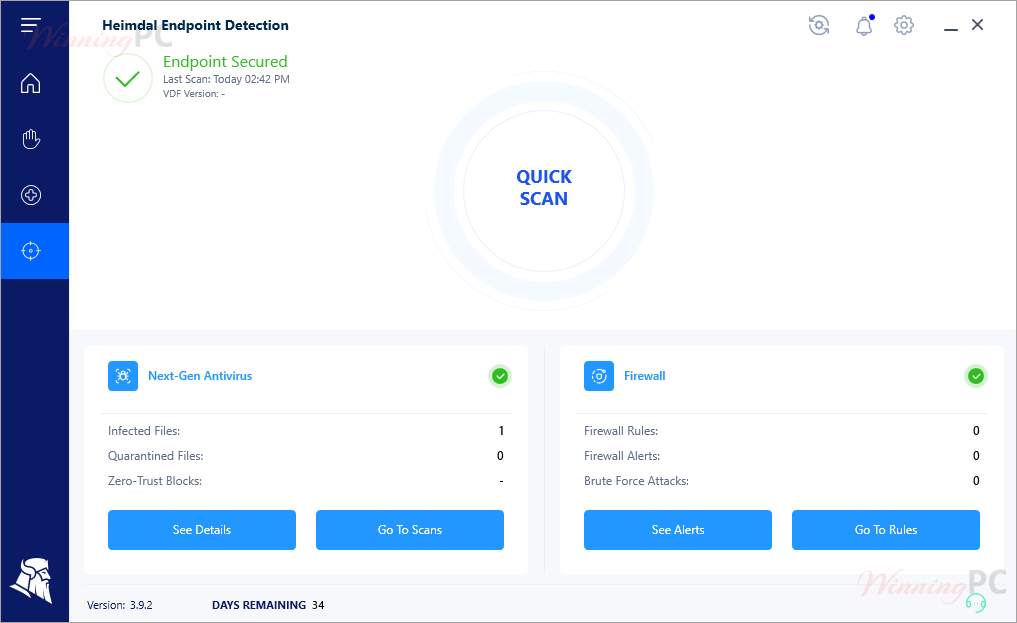
Task: Minimize the Heimdal window
Action: (951, 29)
